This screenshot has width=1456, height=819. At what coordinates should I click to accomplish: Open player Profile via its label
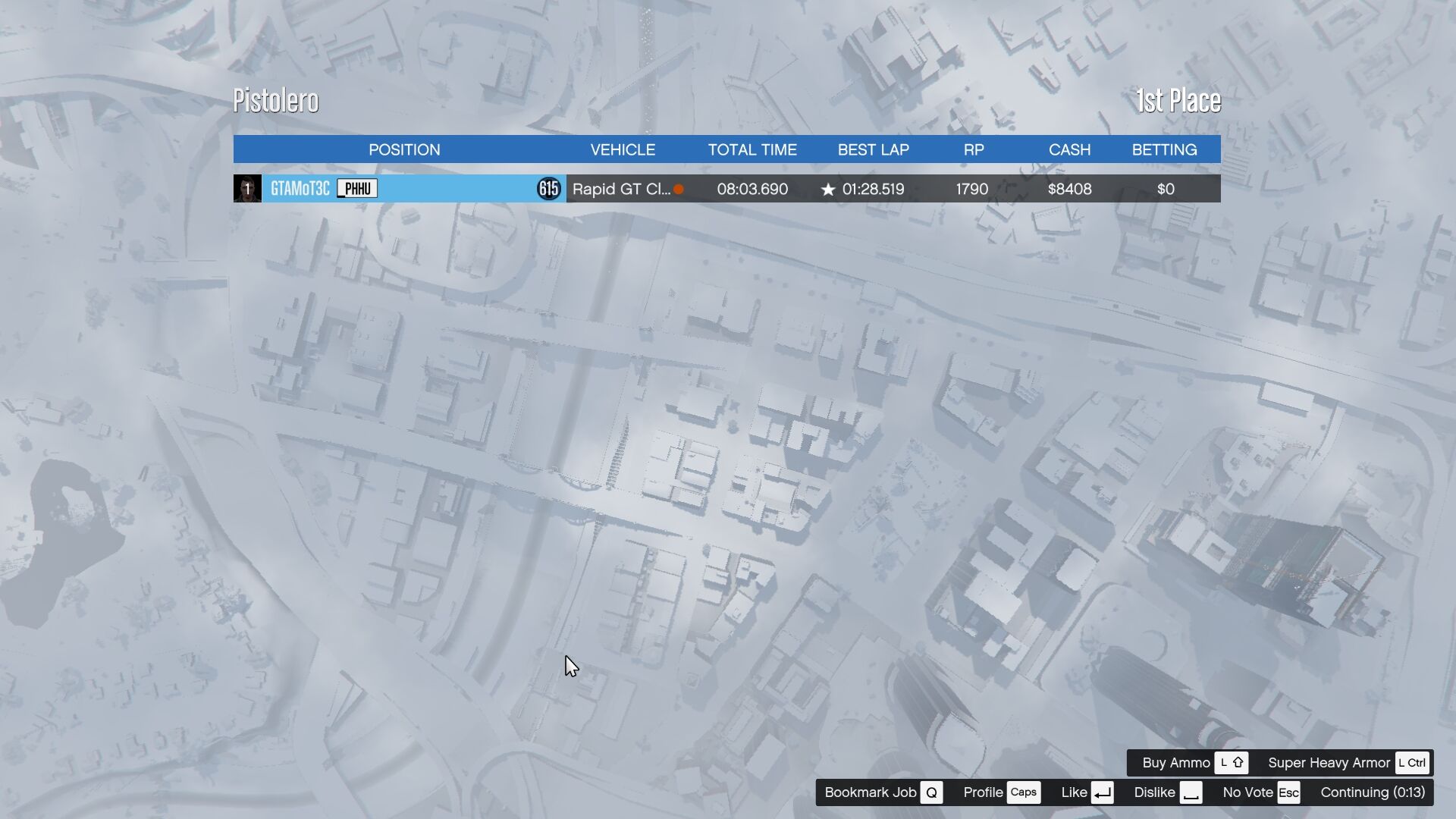[x=983, y=792]
